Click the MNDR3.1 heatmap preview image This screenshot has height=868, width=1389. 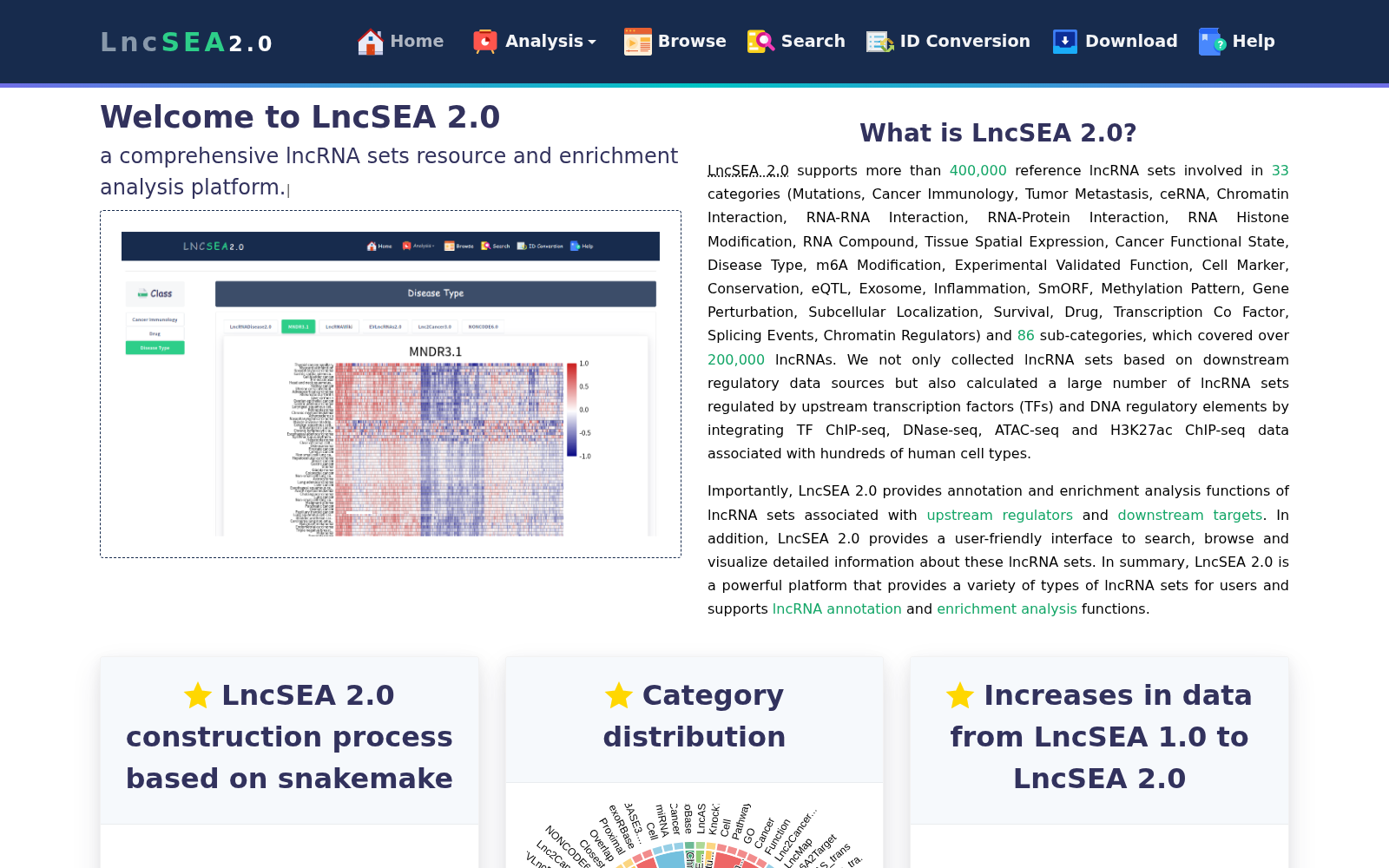391,384
